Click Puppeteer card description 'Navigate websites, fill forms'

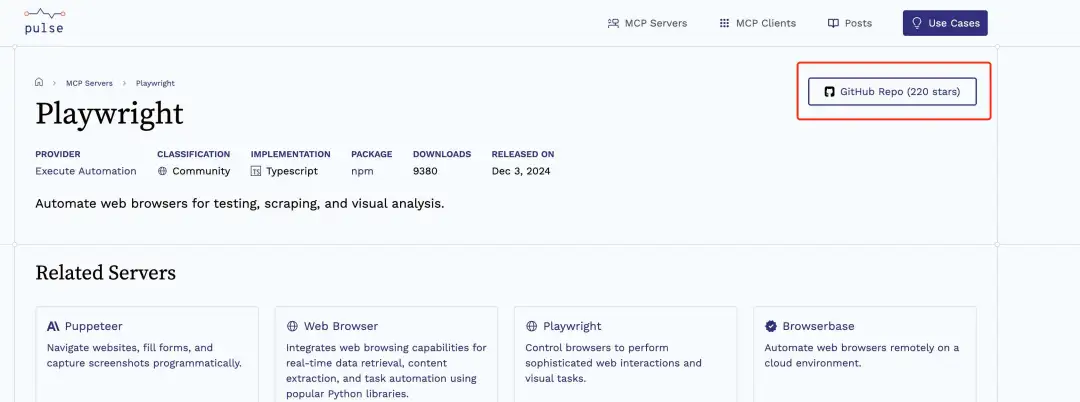144,355
